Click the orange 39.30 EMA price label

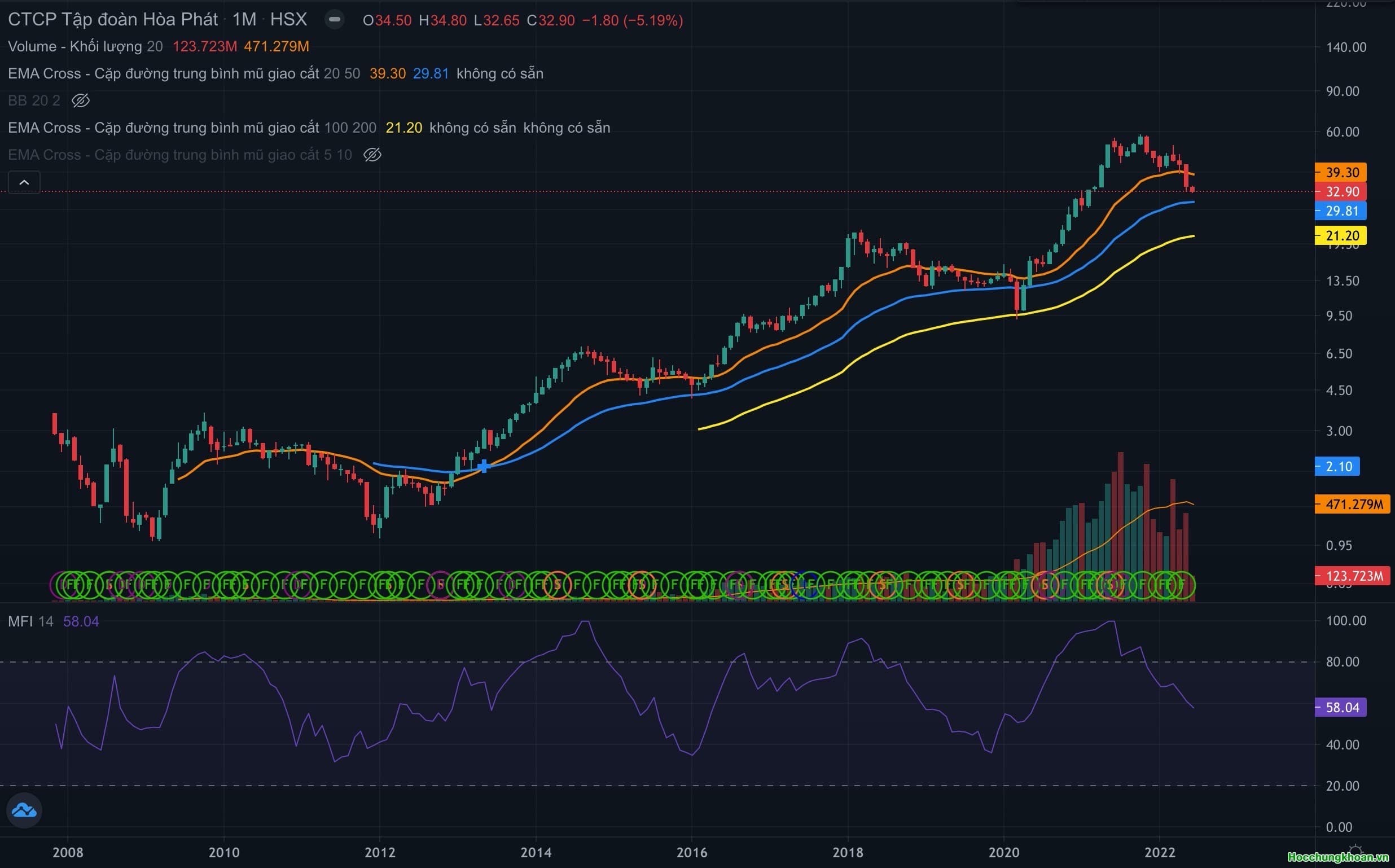click(x=1340, y=172)
